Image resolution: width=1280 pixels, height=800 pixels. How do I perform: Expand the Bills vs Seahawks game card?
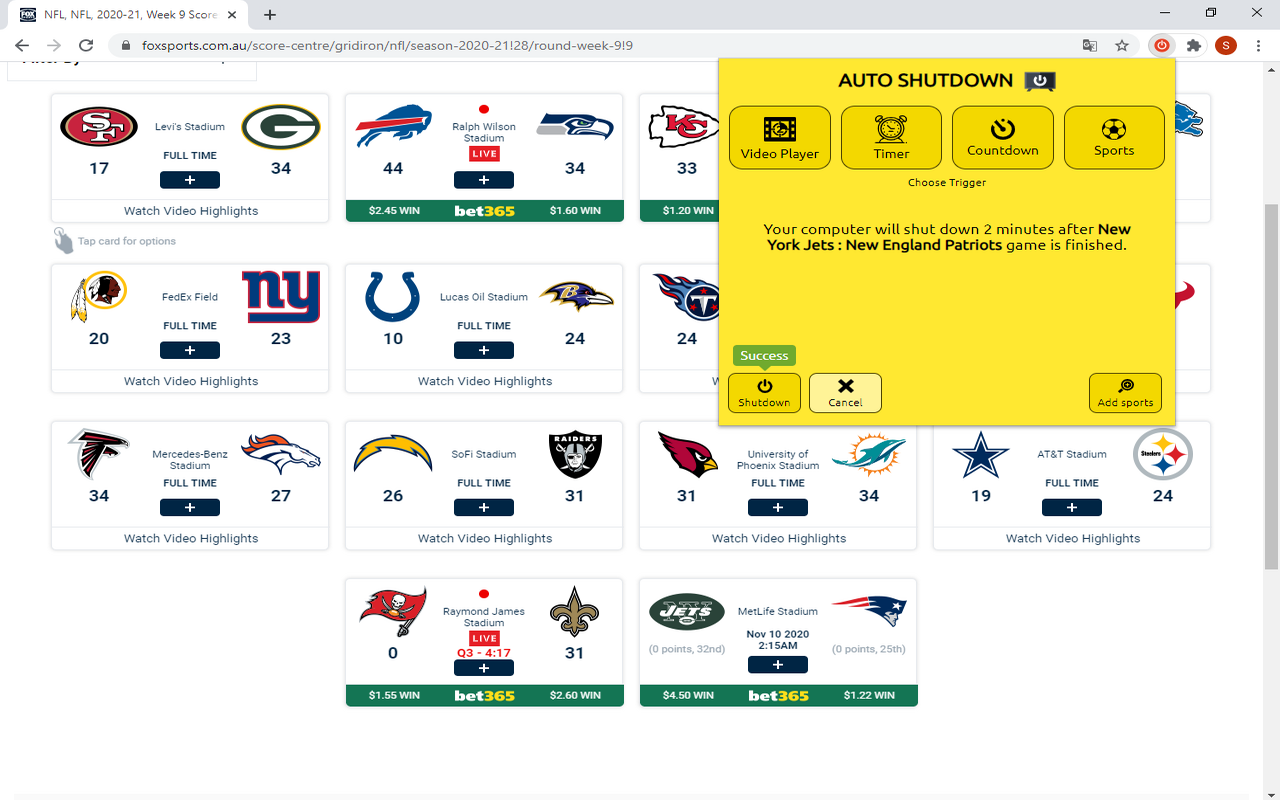[x=484, y=180]
